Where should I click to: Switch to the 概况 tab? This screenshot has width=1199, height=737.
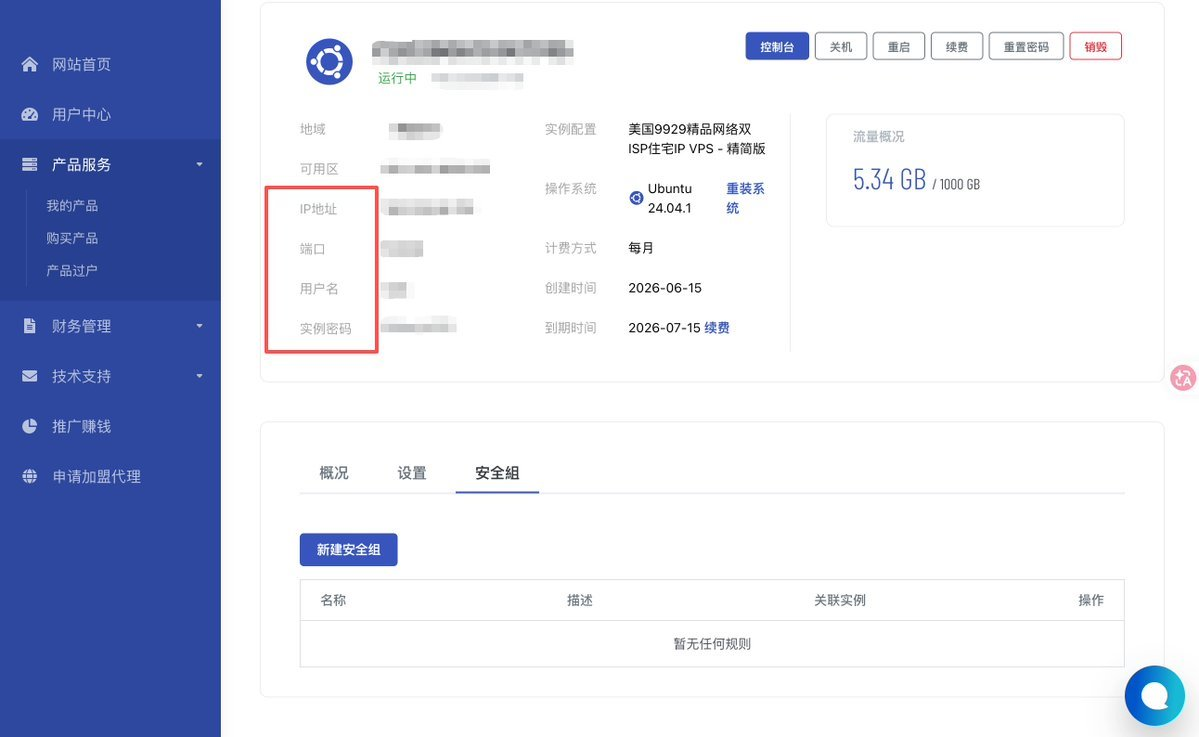click(334, 473)
